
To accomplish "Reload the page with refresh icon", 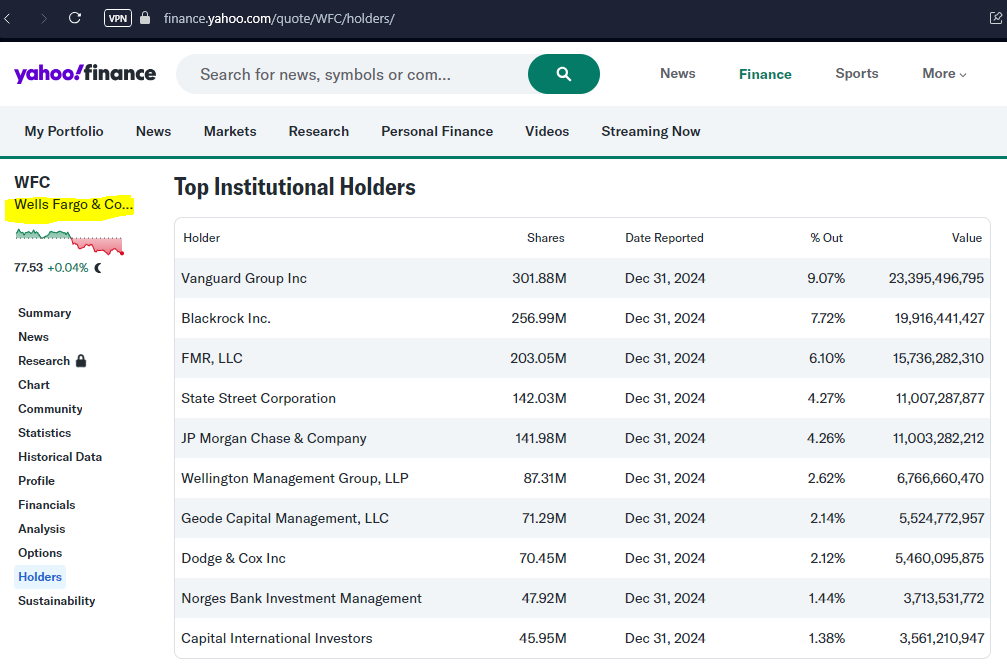I will pyautogui.click(x=75, y=18).
